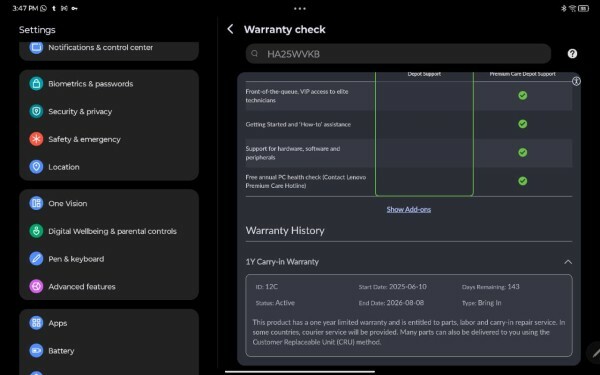600x375 pixels.
Task: Open Pen & keyboard settings
Action: coord(109,259)
